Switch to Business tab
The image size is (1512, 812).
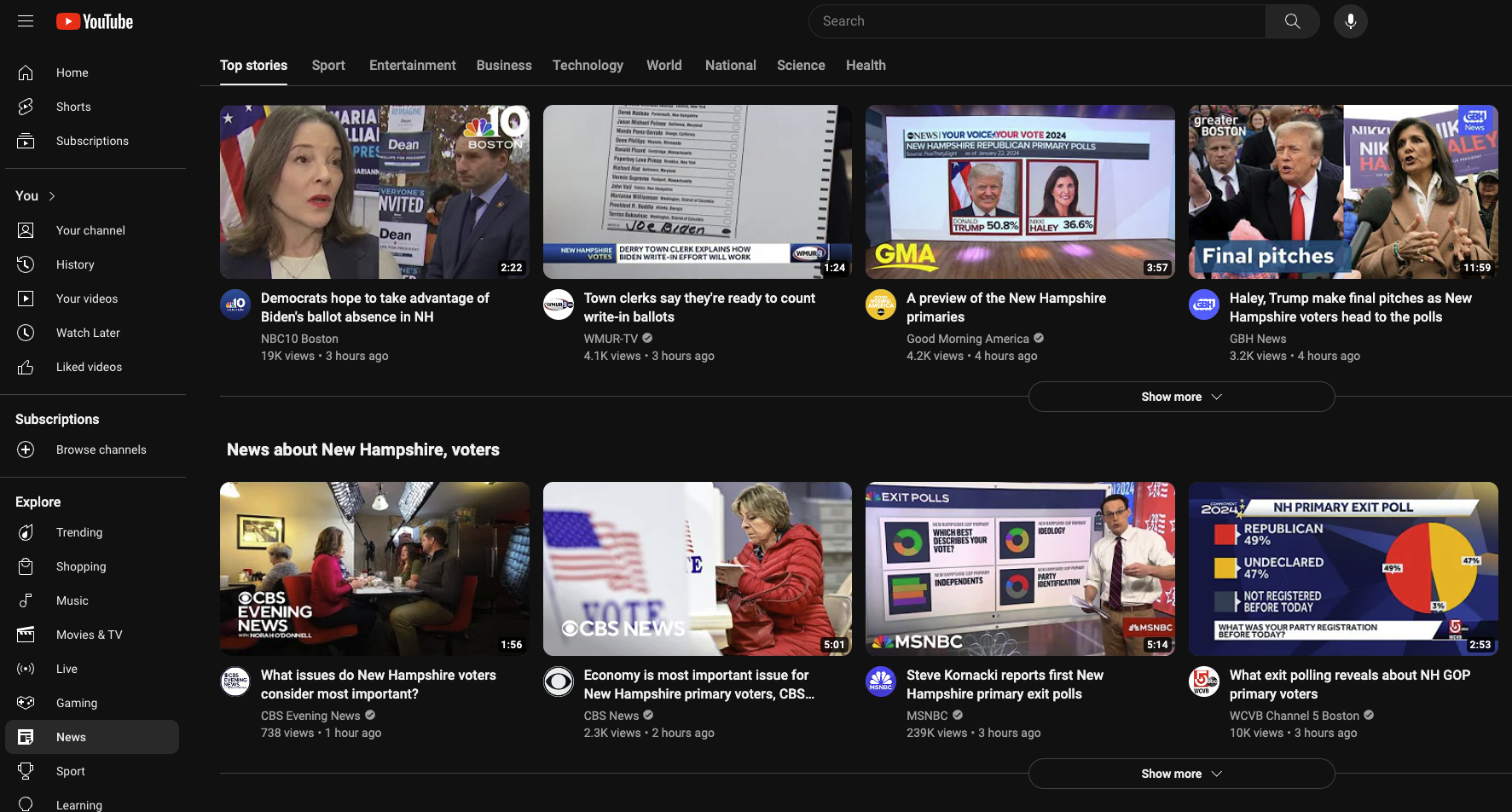point(504,66)
